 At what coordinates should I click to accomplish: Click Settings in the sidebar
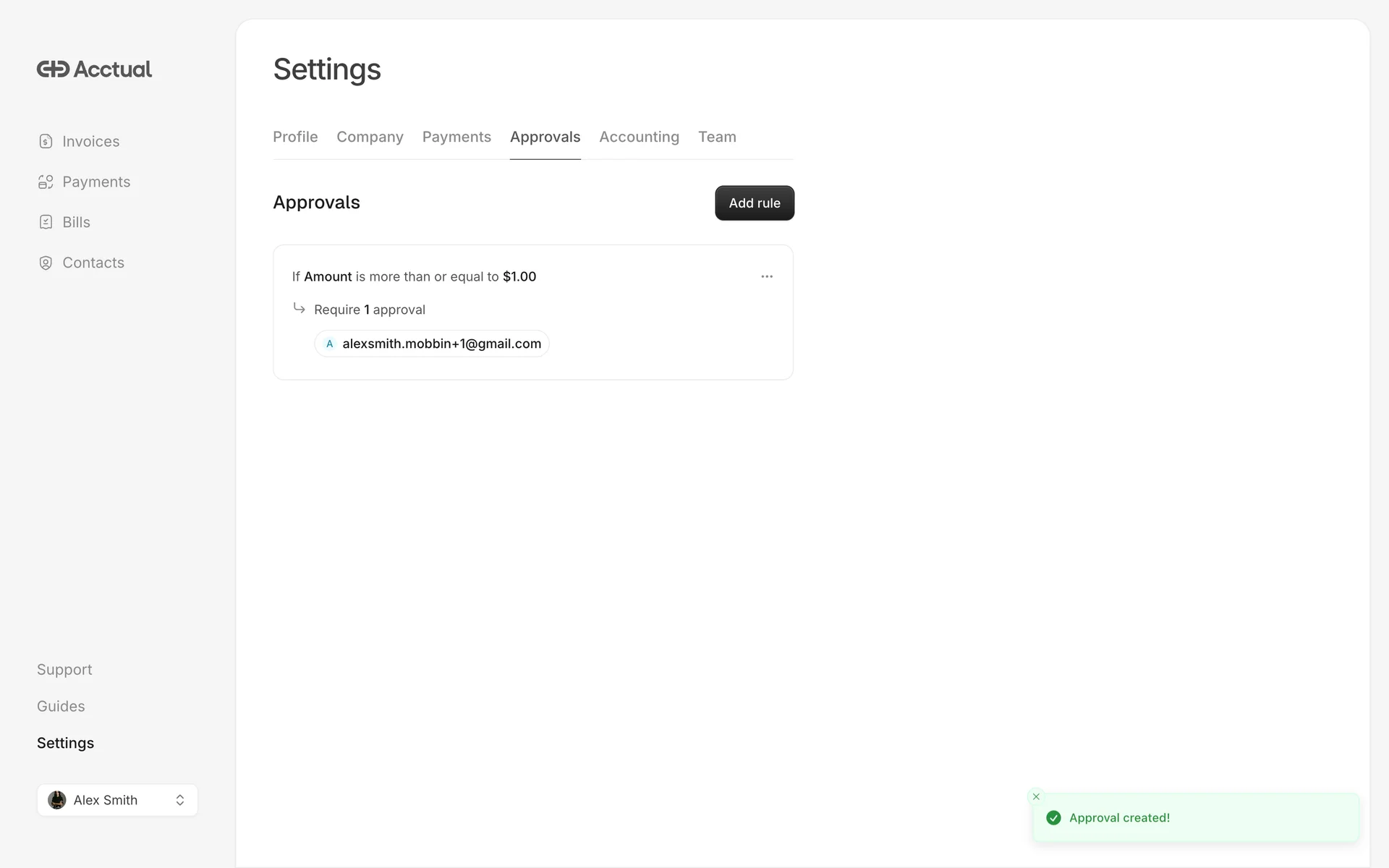[65, 743]
